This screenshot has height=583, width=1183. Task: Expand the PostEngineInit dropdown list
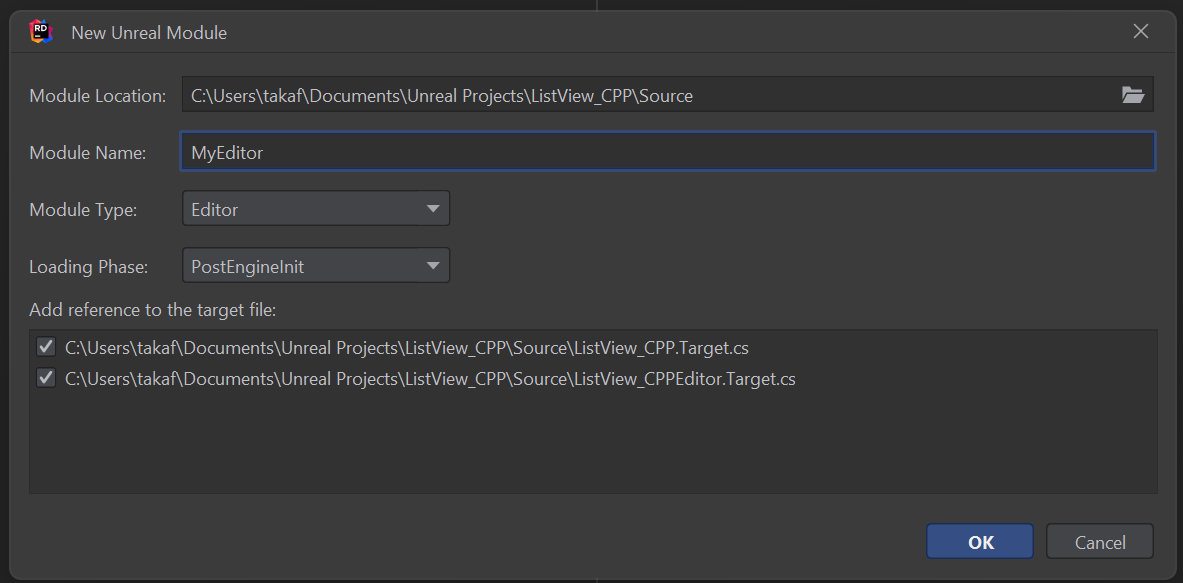pos(433,265)
